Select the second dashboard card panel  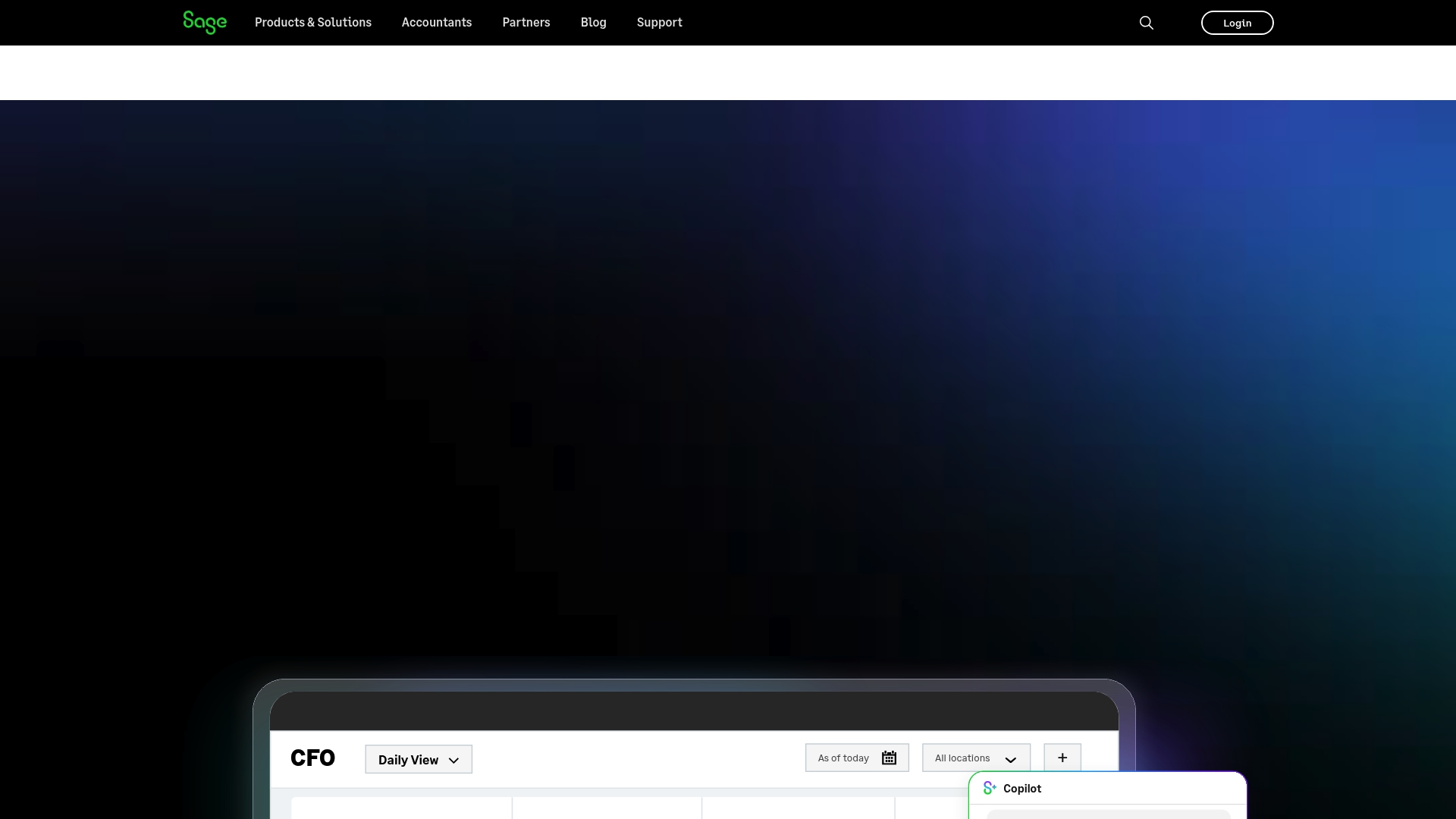[x=607, y=808]
